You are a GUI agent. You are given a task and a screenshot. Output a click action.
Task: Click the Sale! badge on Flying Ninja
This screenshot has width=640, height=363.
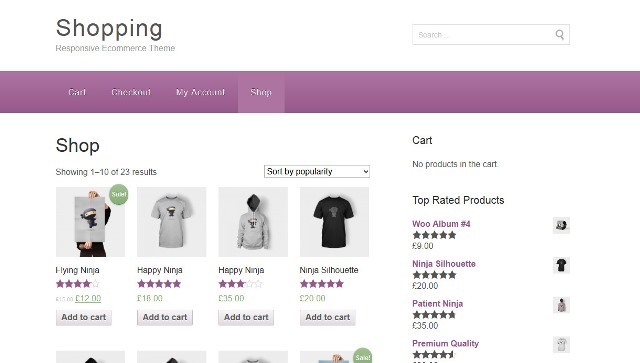[x=118, y=194]
